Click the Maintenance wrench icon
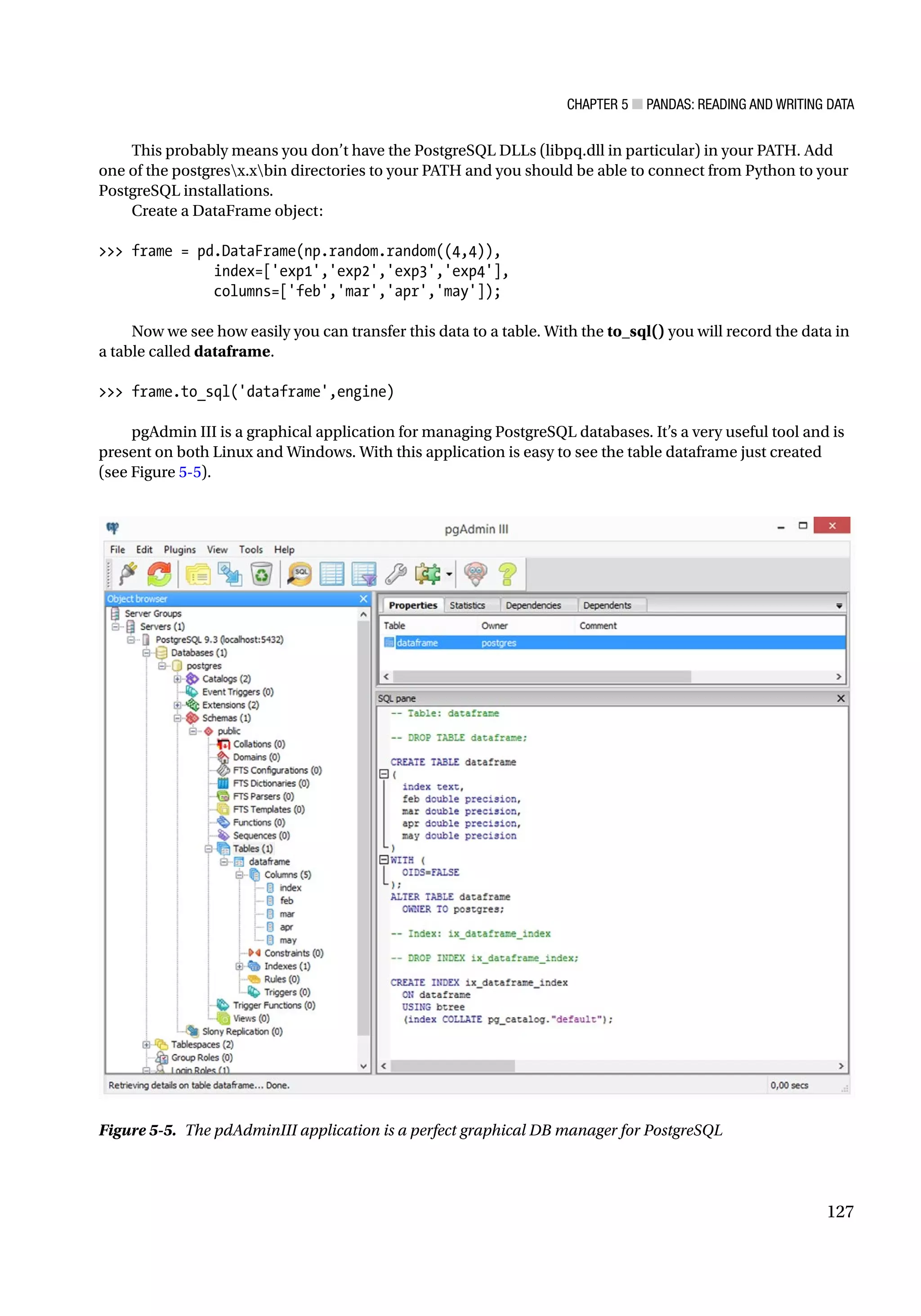 [395, 574]
